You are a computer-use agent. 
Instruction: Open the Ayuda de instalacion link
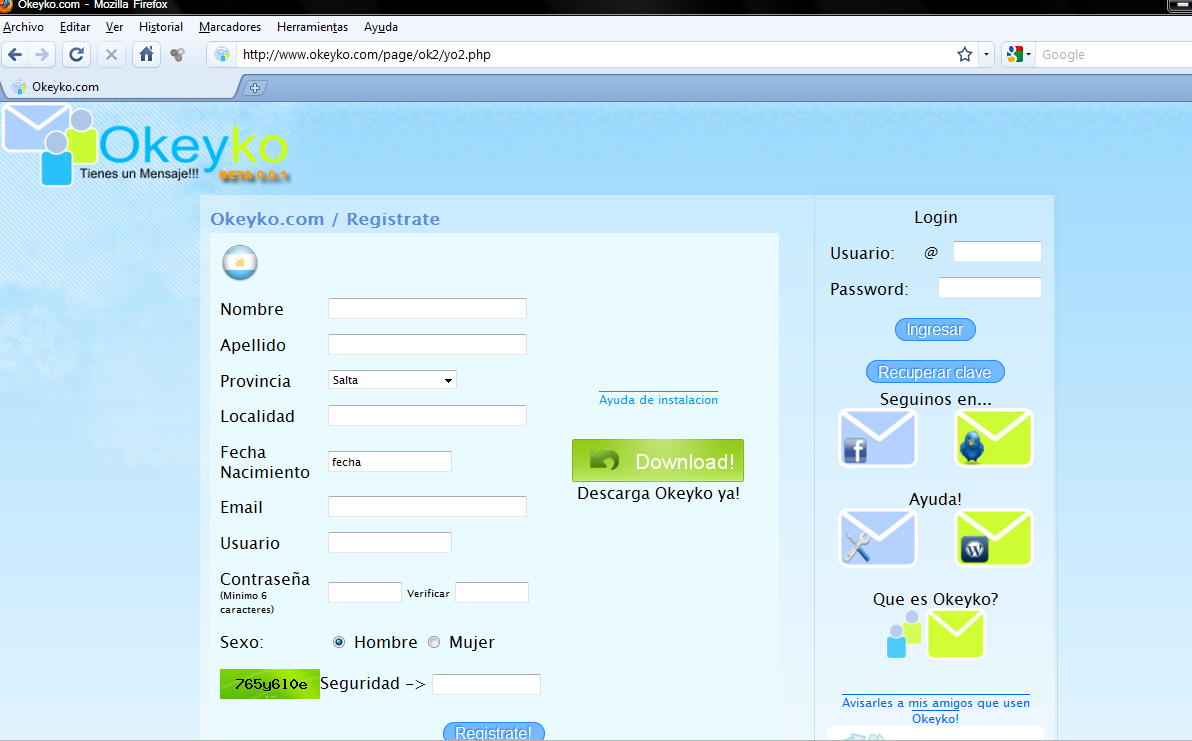click(x=658, y=400)
